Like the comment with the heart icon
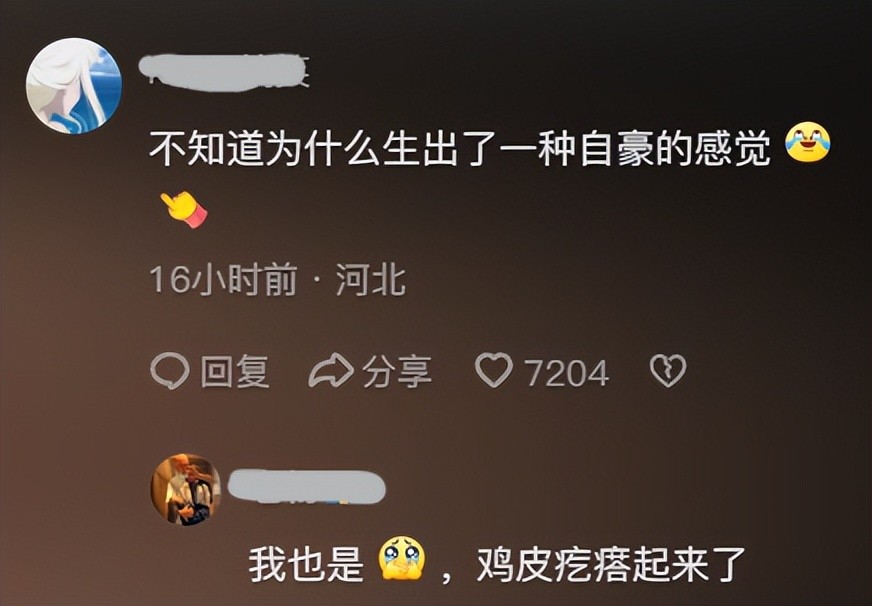Image resolution: width=872 pixels, height=606 pixels. point(493,371)
